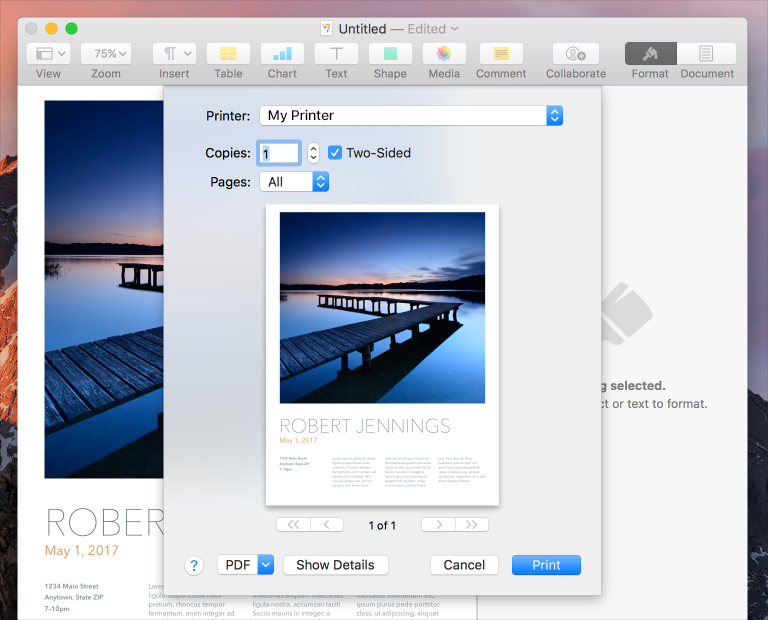Switch to the Document inspector
The width and height of the screenshot is (768, 620).
pyautogui.click(x=706, y=53)
